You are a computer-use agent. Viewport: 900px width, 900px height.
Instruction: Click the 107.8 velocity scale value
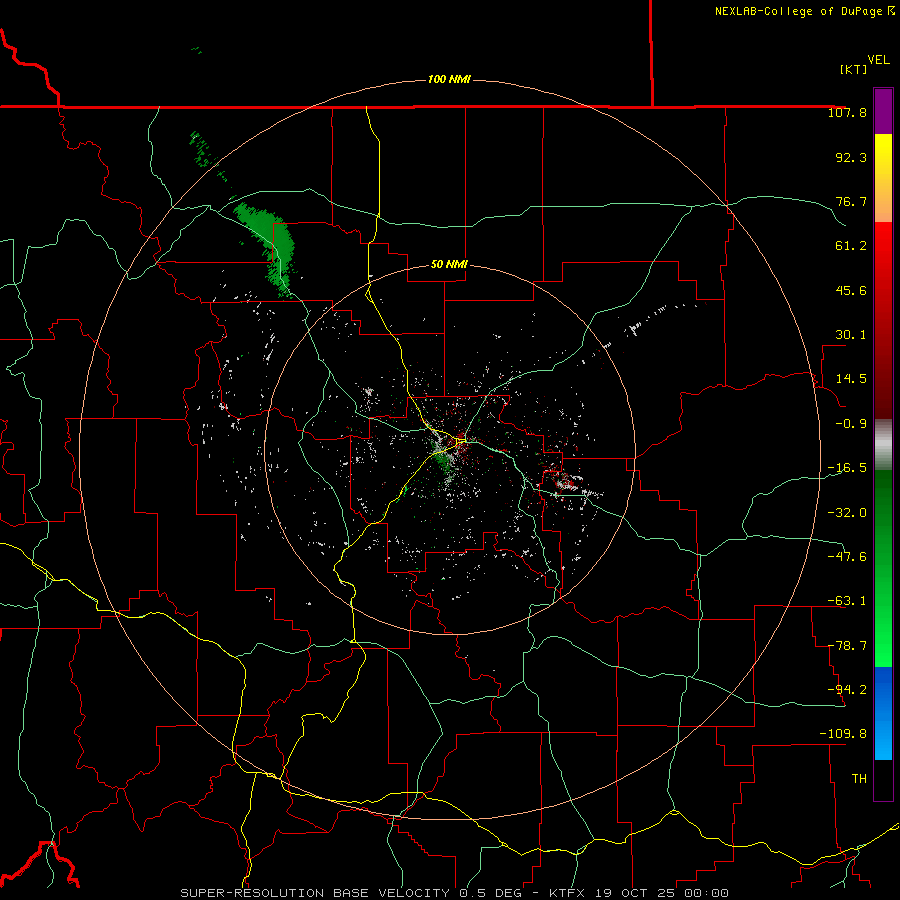coord(847,112)
